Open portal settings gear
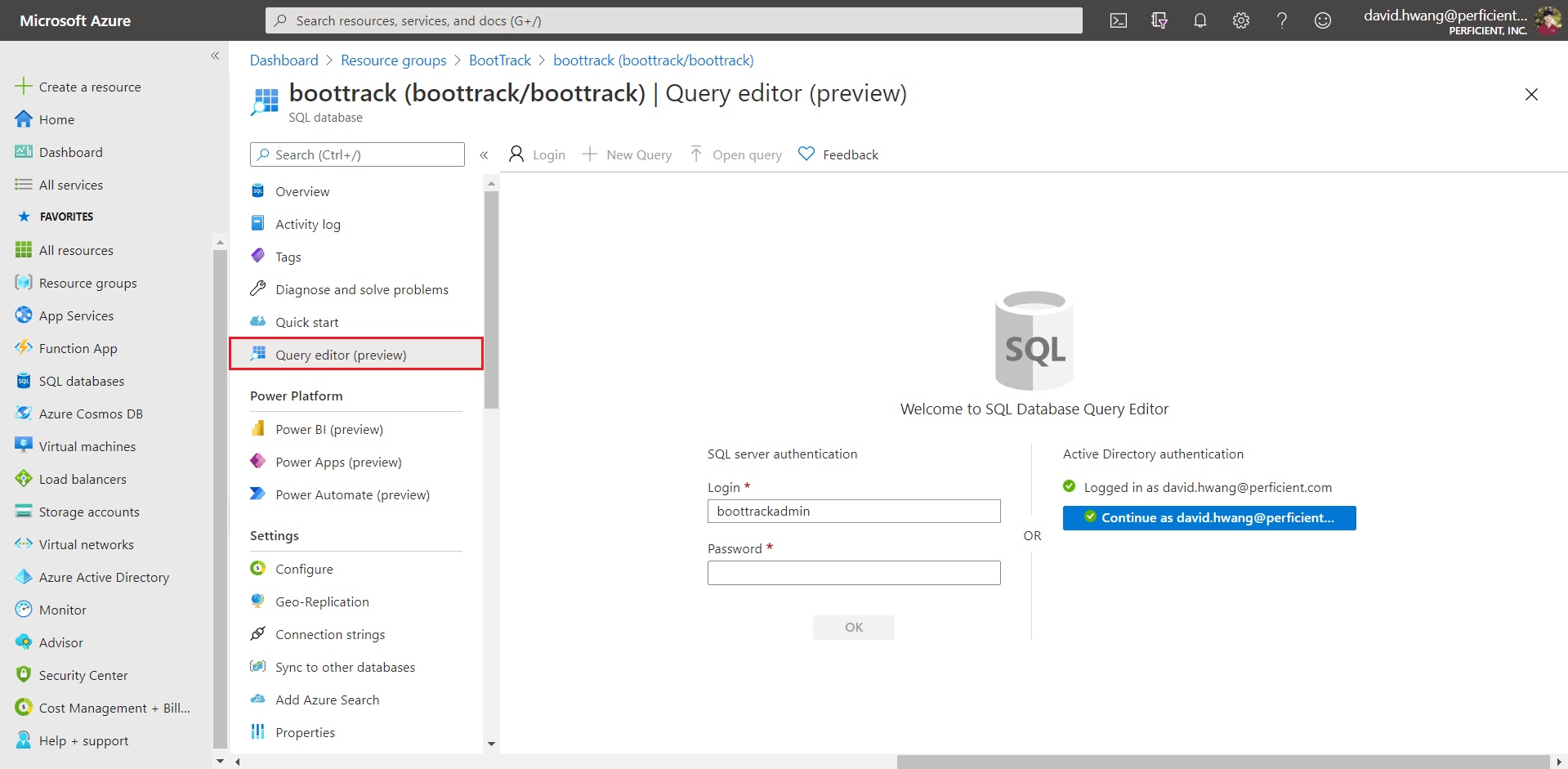The height and width of the screenshot is (769, 1568). (1241, 20)
